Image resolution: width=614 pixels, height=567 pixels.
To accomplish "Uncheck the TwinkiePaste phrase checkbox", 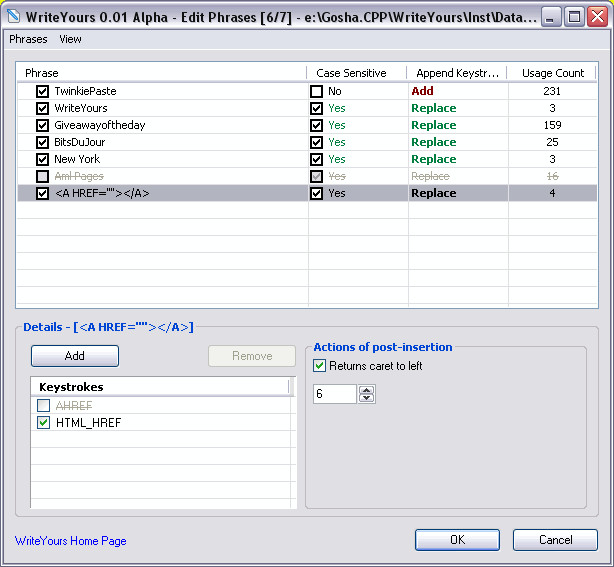I will tap(42, 91).
